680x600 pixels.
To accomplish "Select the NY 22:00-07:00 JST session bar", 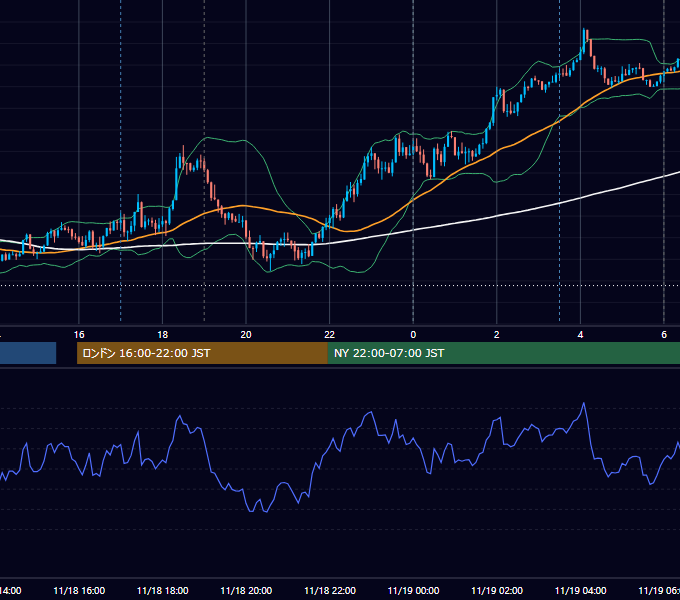I will point(503,353).
